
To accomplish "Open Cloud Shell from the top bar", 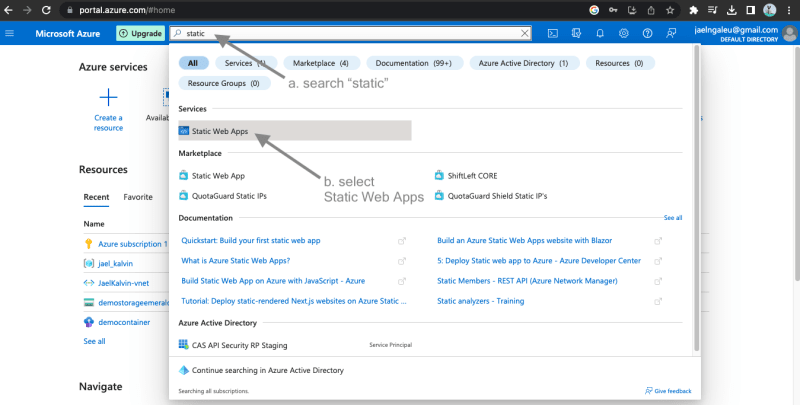I will coord(553,34).
